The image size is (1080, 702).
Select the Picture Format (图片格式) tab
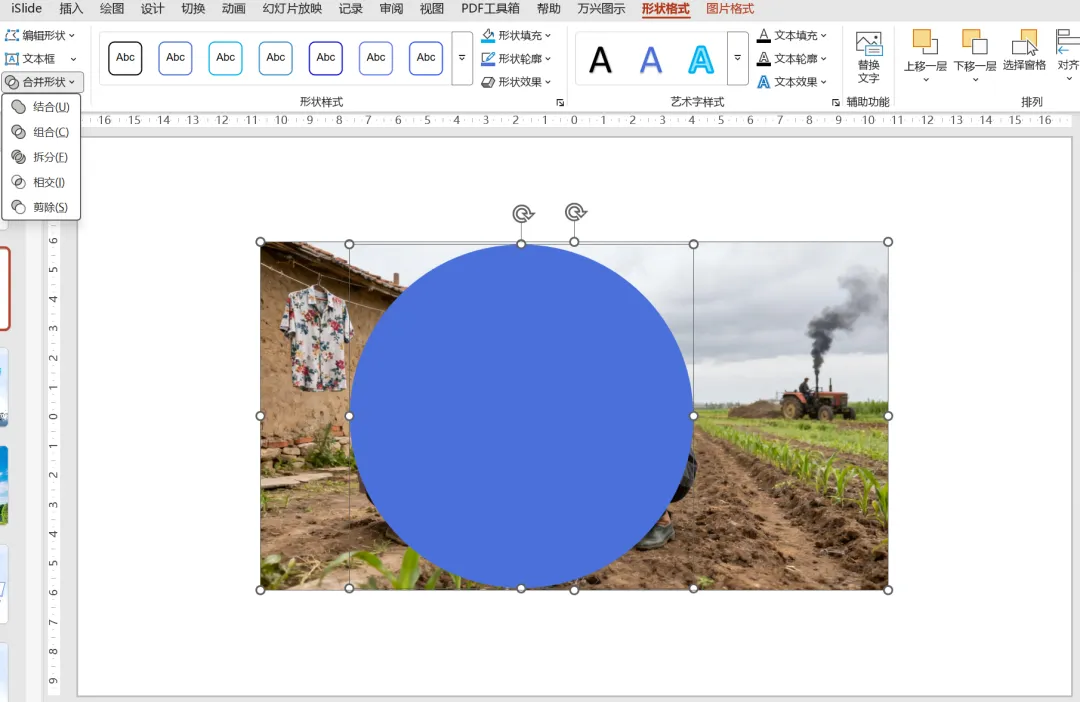(x=730, y=9)
